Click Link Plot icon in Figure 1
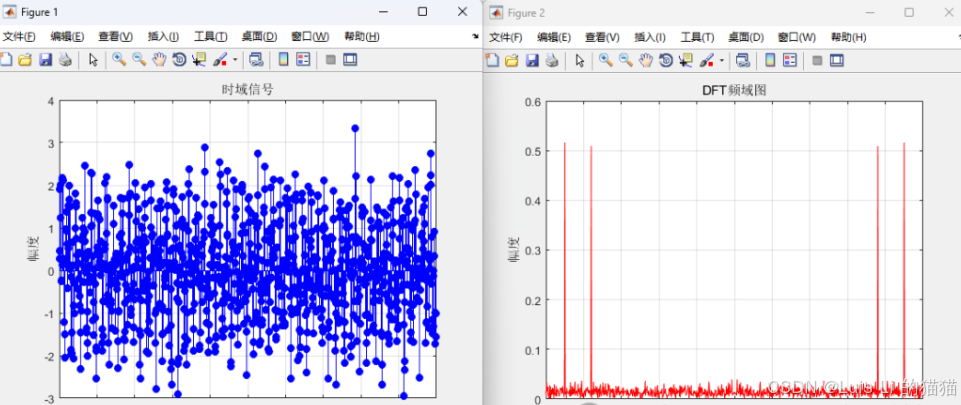The height and width of the screenshot is (405, 961). [x=256, y=60]
